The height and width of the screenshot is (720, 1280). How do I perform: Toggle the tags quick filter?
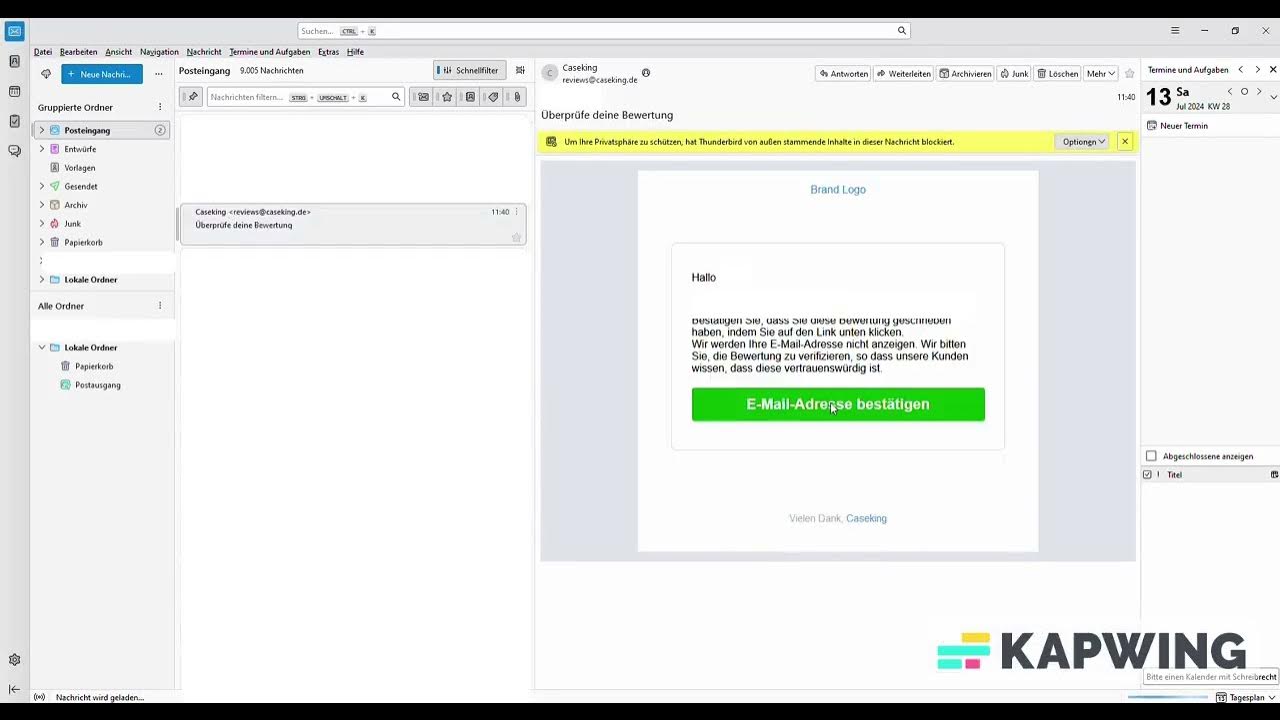coord(493,97)
